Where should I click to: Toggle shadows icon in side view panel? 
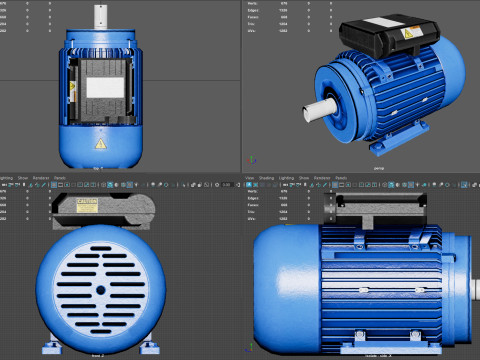[424, 184]
